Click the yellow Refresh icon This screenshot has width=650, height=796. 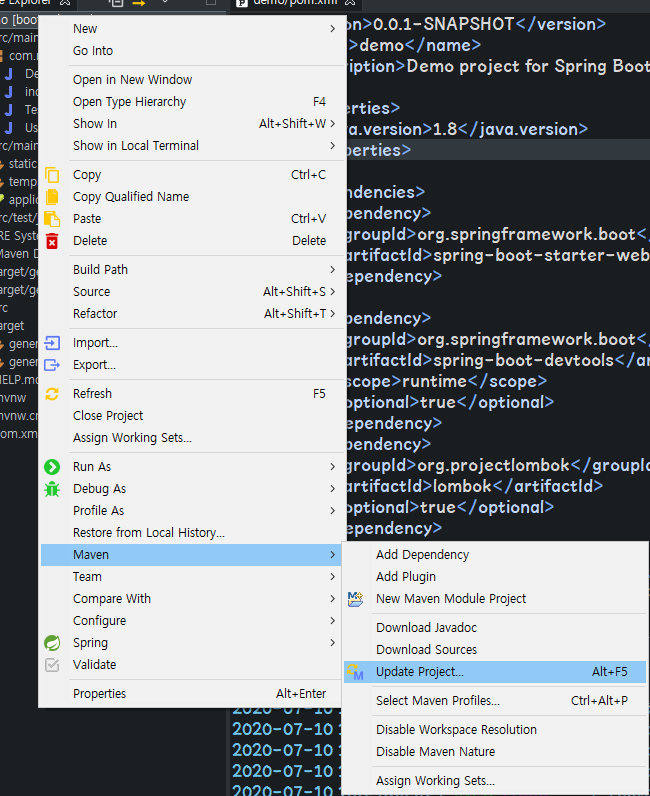(52, 394)
